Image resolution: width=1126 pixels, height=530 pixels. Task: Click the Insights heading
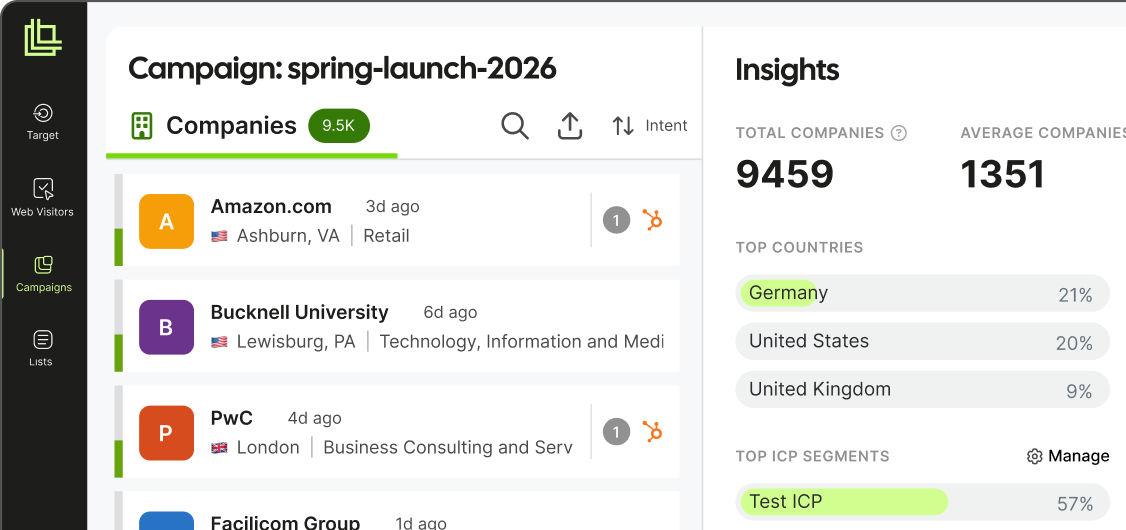click(x=787, y=70)
